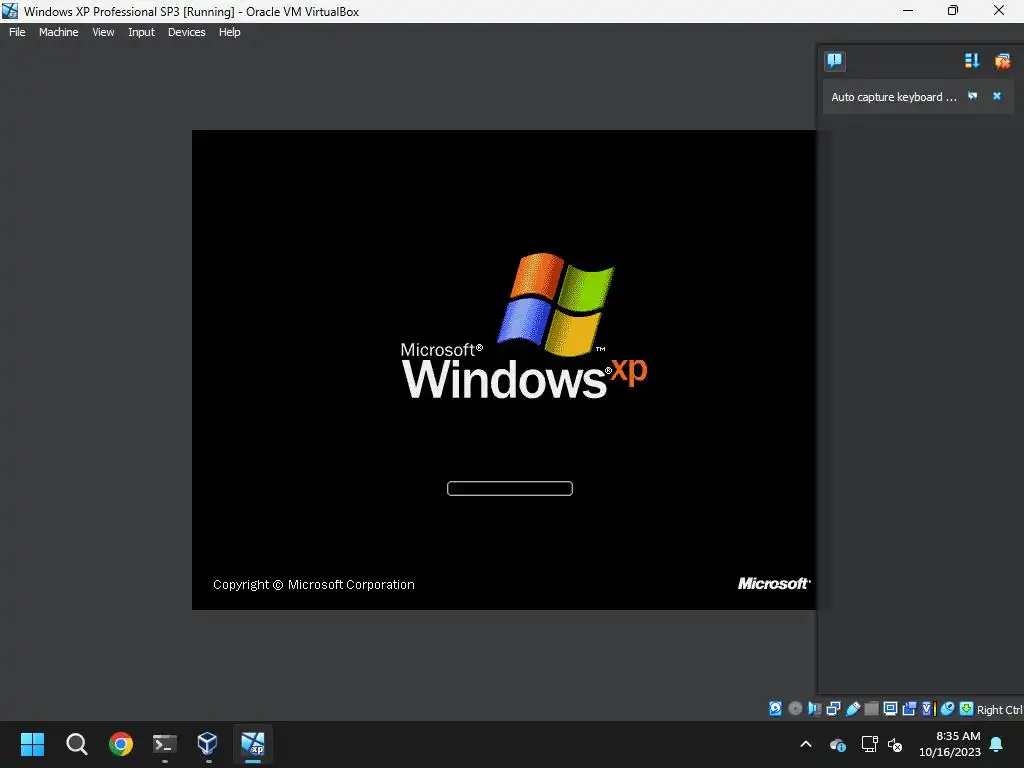Click the Right Ctrl host key label
This screenshot has height=768, width=1024.
point(999,710)
